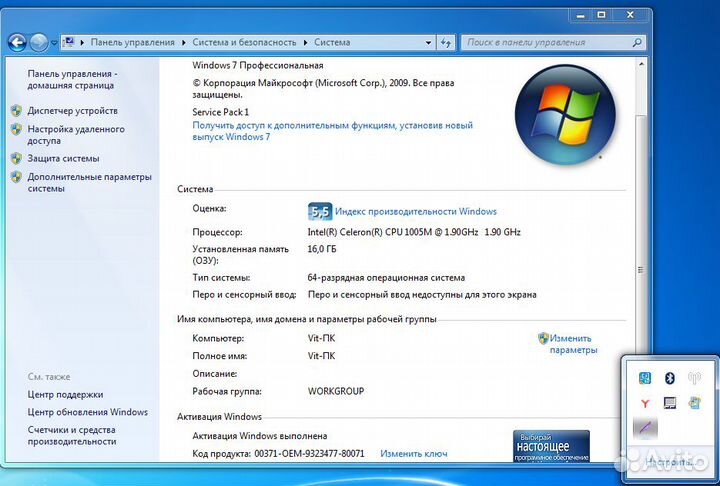Click 'Service Pack 1' text
Screen dimensions: 720x486
click(220, 112)
